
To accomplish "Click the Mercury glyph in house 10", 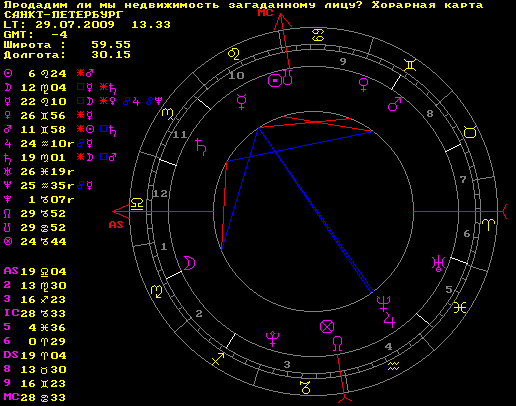I will (241, 102).
